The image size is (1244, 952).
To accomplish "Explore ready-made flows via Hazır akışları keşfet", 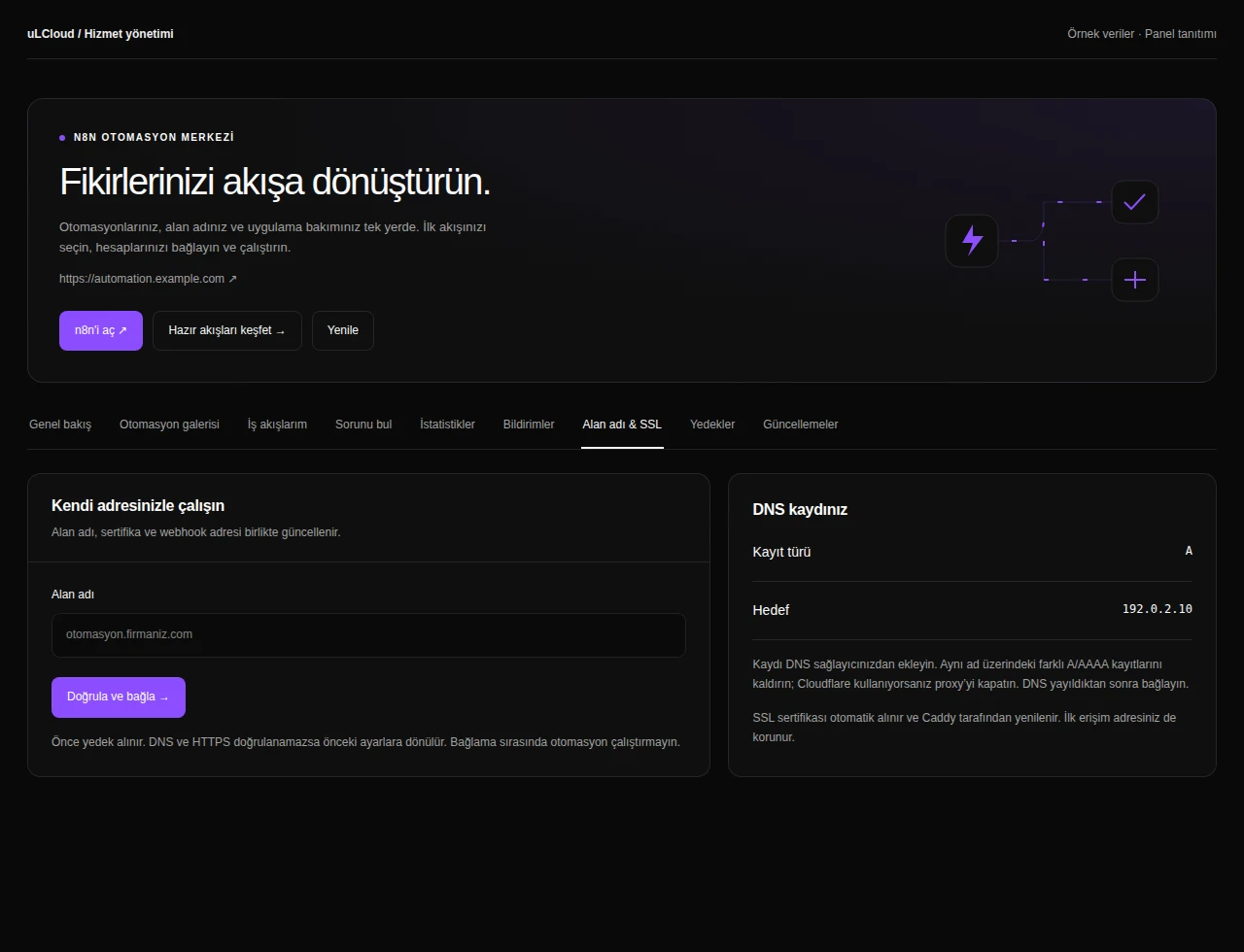I will pos(226,330).
